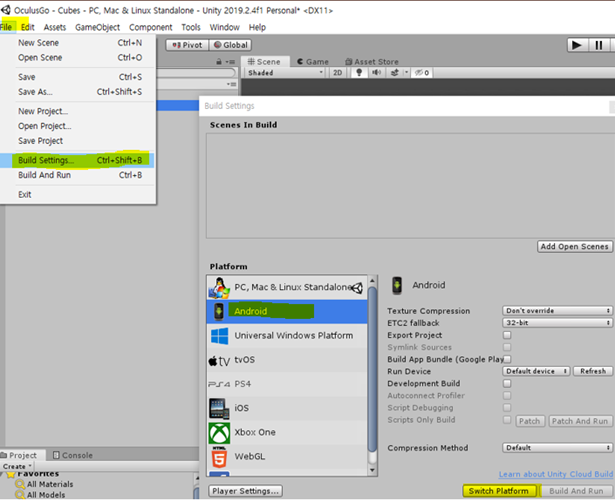615x501 pixels.
Task: Toggle scene effects icon
Action: click(x=395, y=73)
